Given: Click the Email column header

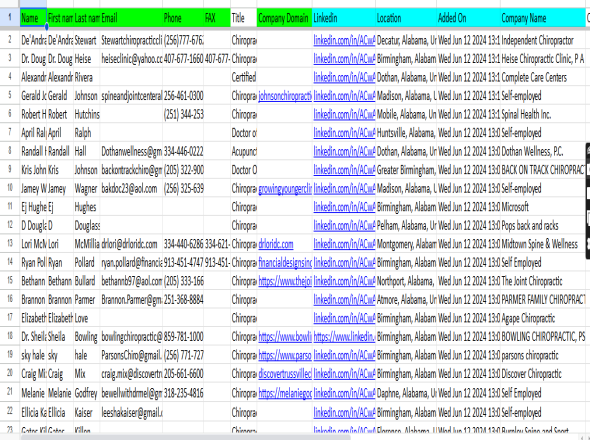Looking at the screenshot, I should coord(131,18).
